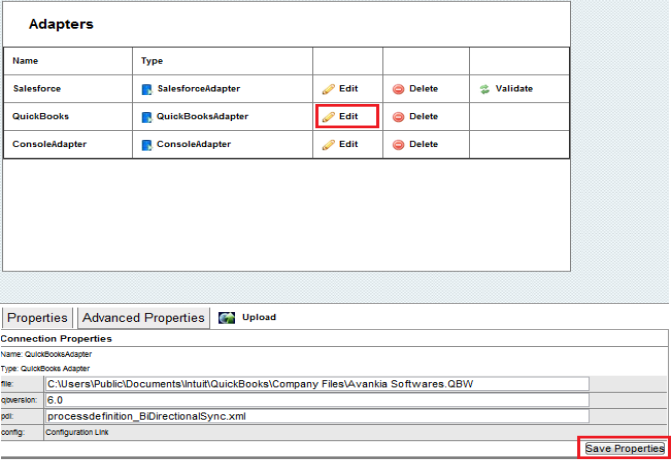Open the Advanced Properties tab
The height and width of the screenshot is (460, 671).
pyautogui.click(x=144, y=318)
